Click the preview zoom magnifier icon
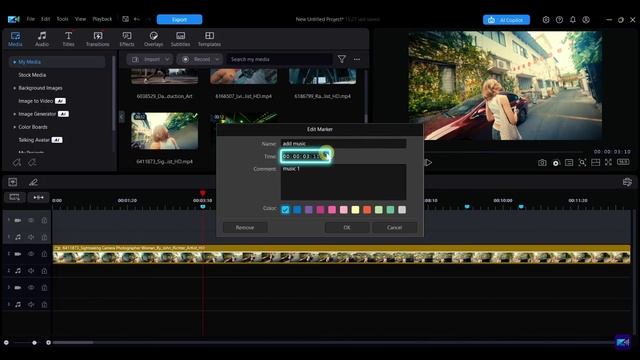 [582, 163]
